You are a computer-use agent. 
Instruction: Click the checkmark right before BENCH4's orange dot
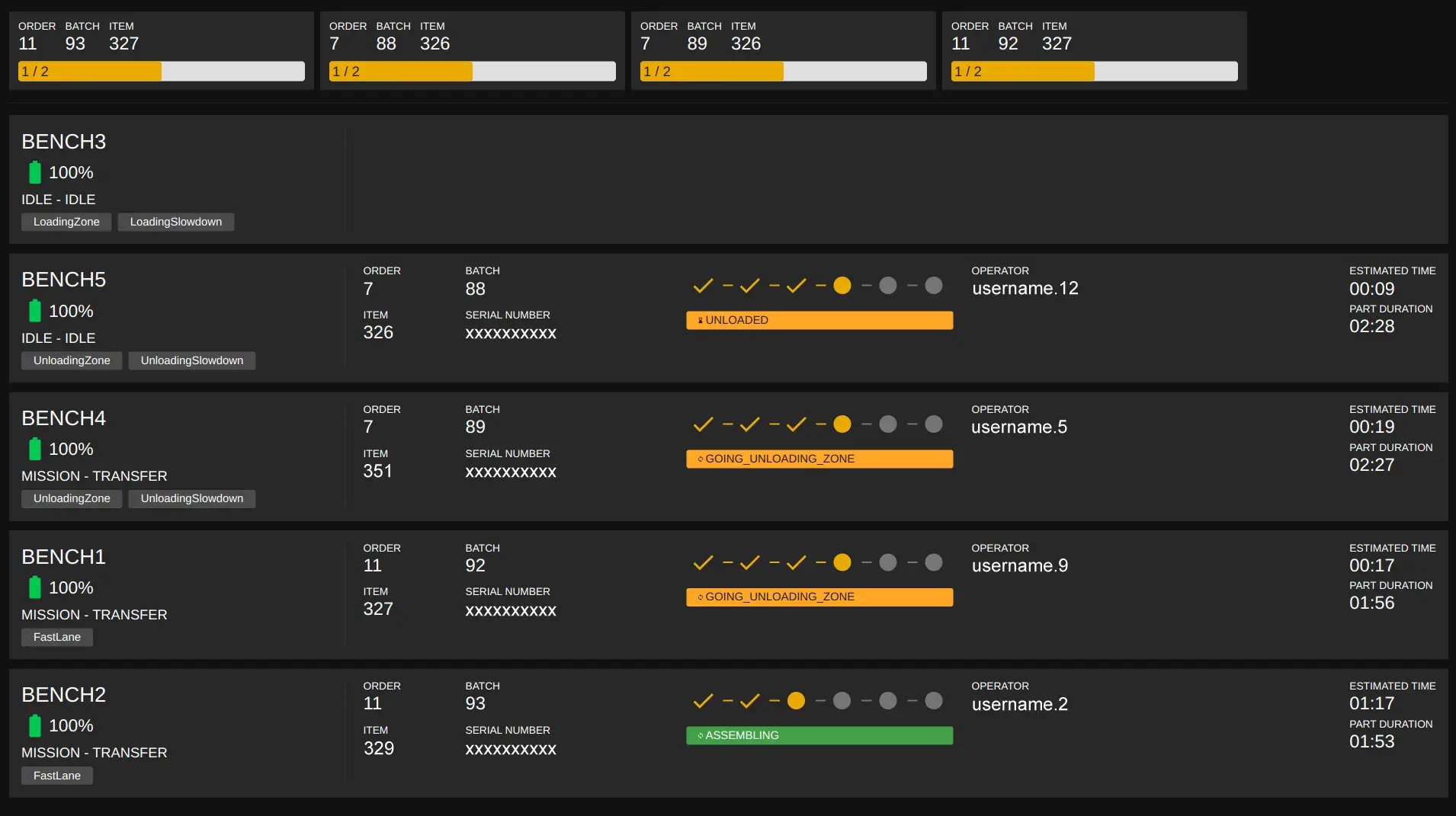click(796, 424)
